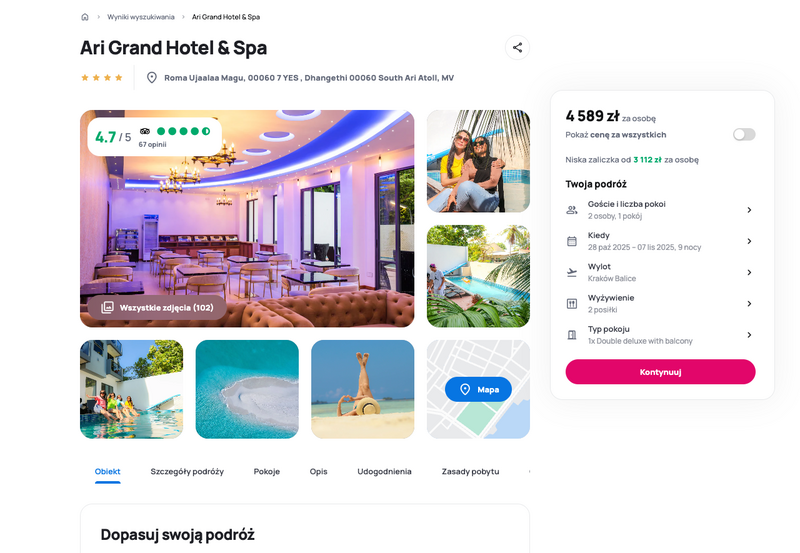Switch to the Pokoje tab
Image resolution: width=800 pixels, height=553 pixels.
267,471
